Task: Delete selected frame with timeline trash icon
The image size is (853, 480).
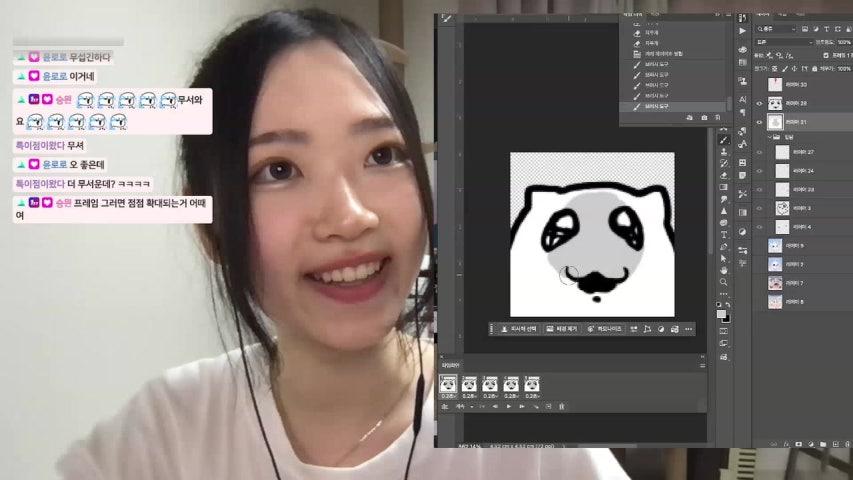Action: (x=561, y=407)
